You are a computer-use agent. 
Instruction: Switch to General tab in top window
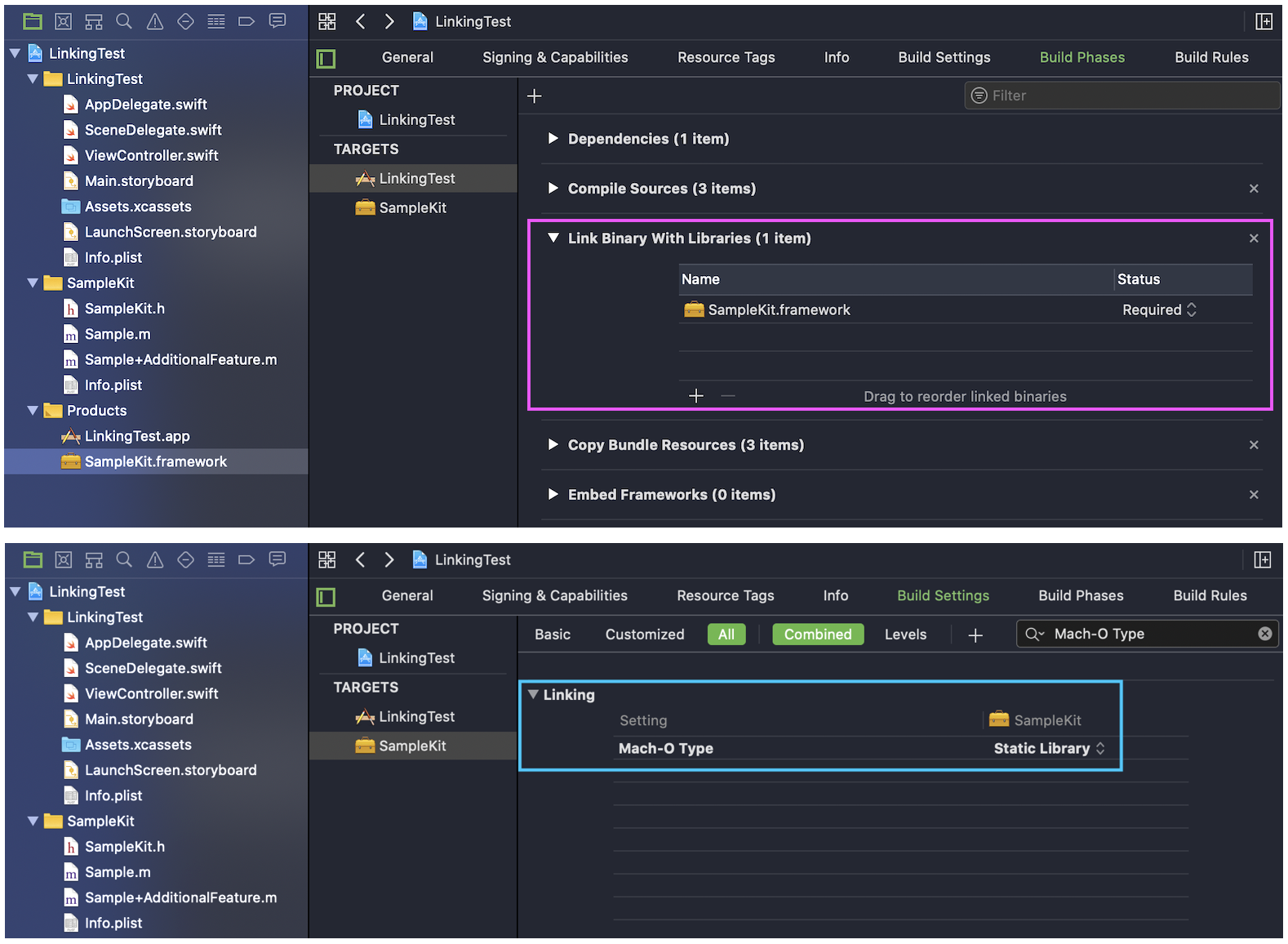[x=407, y=58]
